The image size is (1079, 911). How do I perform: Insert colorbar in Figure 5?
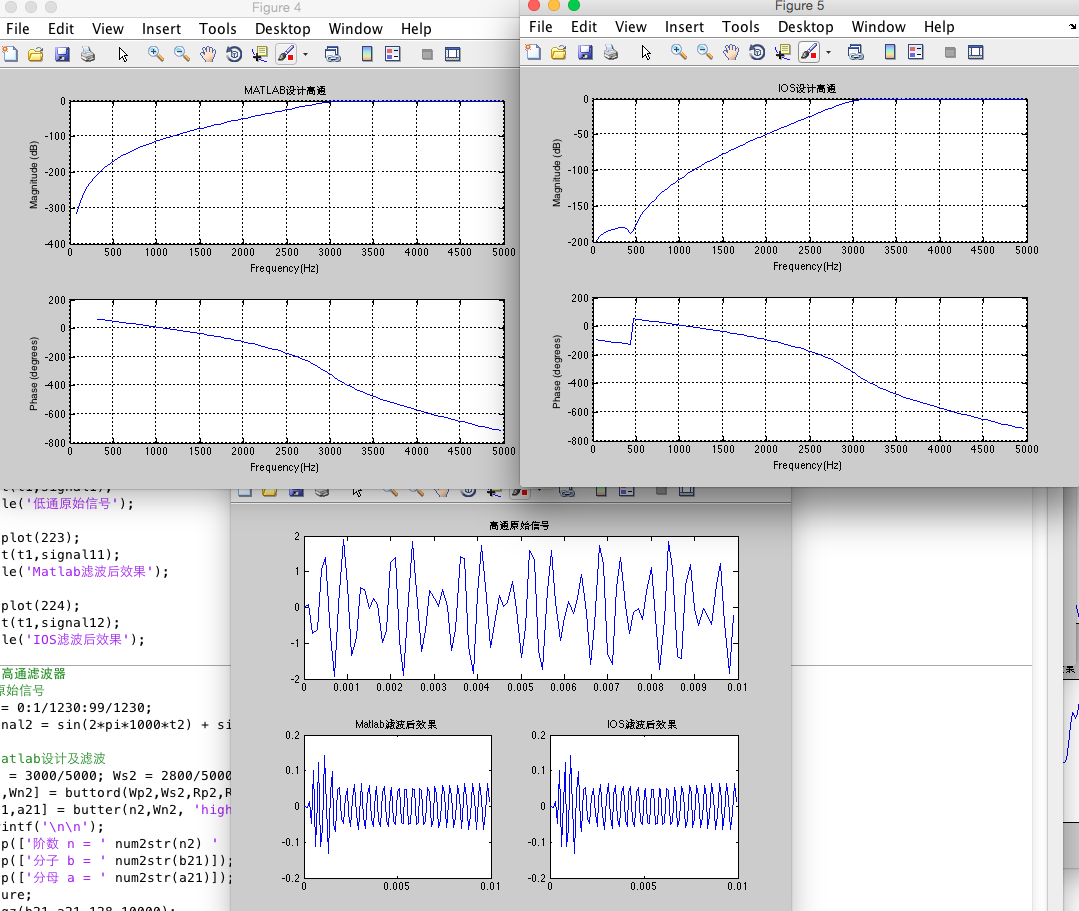coord(890,52)
